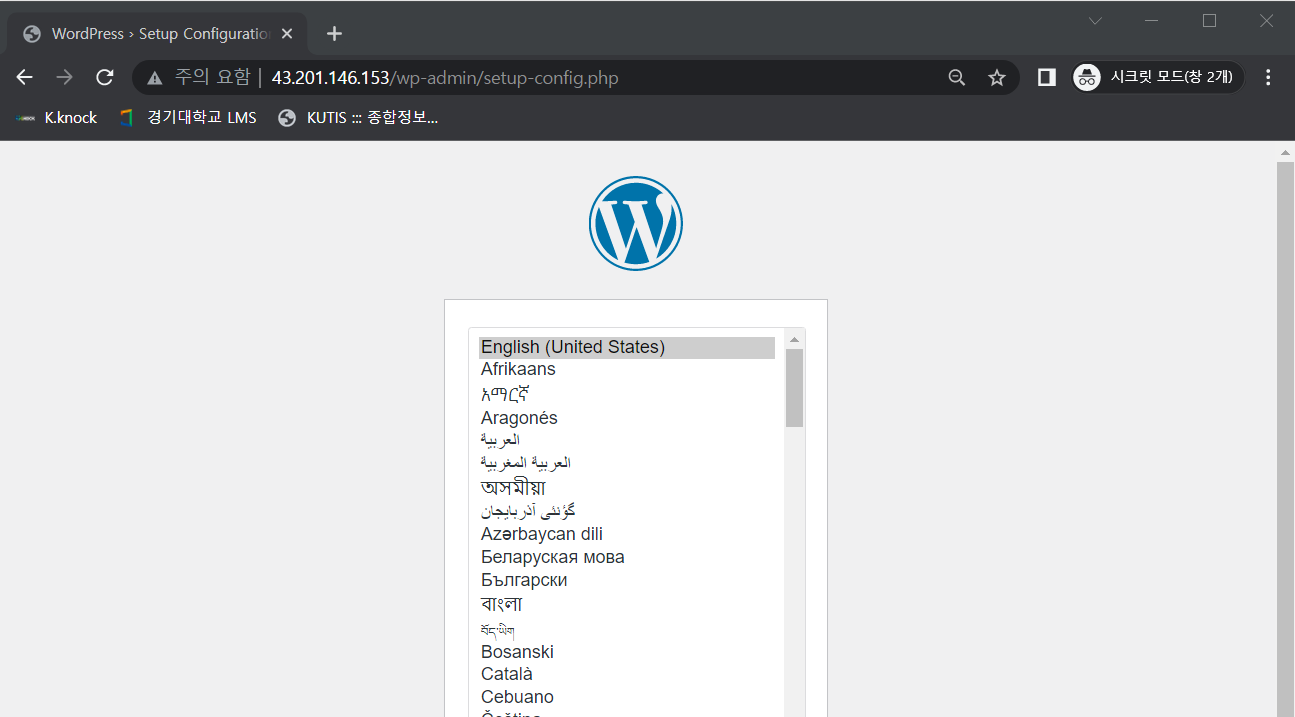Select Aragonés in the language list
The image size is (1295, 717).
[x=627, y=418]
